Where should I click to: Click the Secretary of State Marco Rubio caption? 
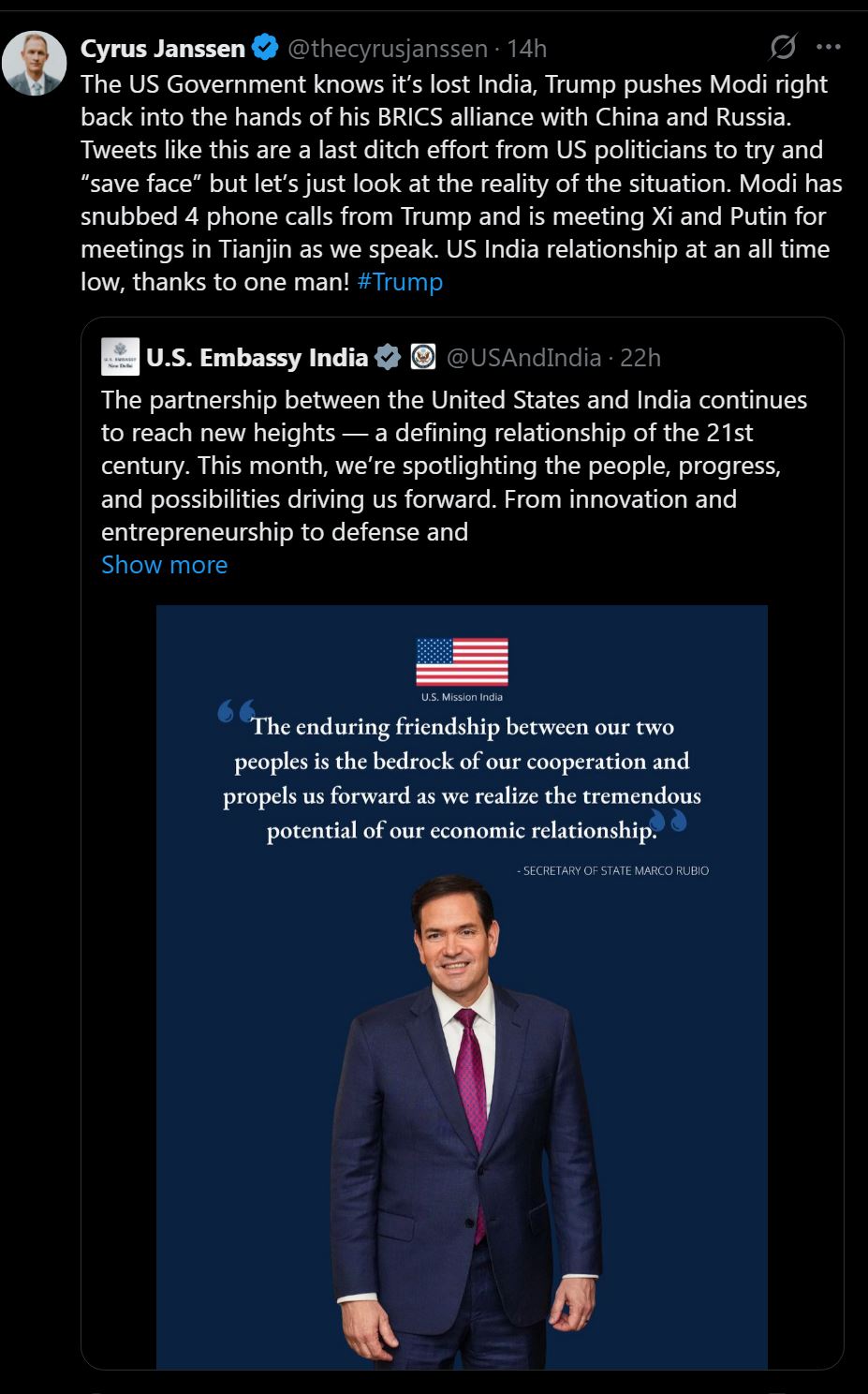(615, 871)
